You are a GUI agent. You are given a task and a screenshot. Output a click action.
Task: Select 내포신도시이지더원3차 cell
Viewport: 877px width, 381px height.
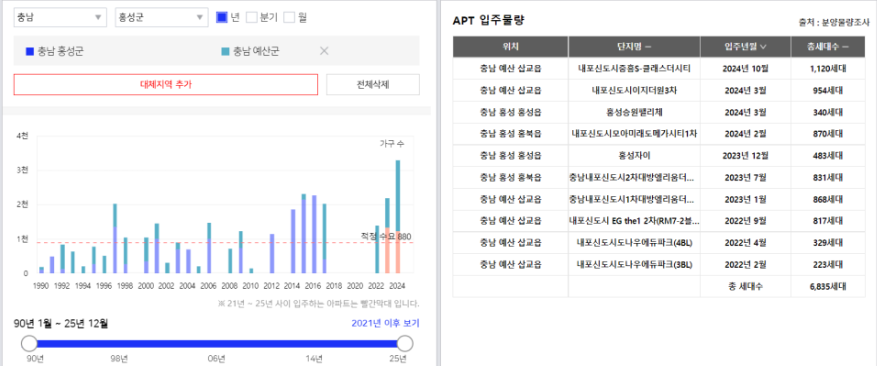point(634,90)
